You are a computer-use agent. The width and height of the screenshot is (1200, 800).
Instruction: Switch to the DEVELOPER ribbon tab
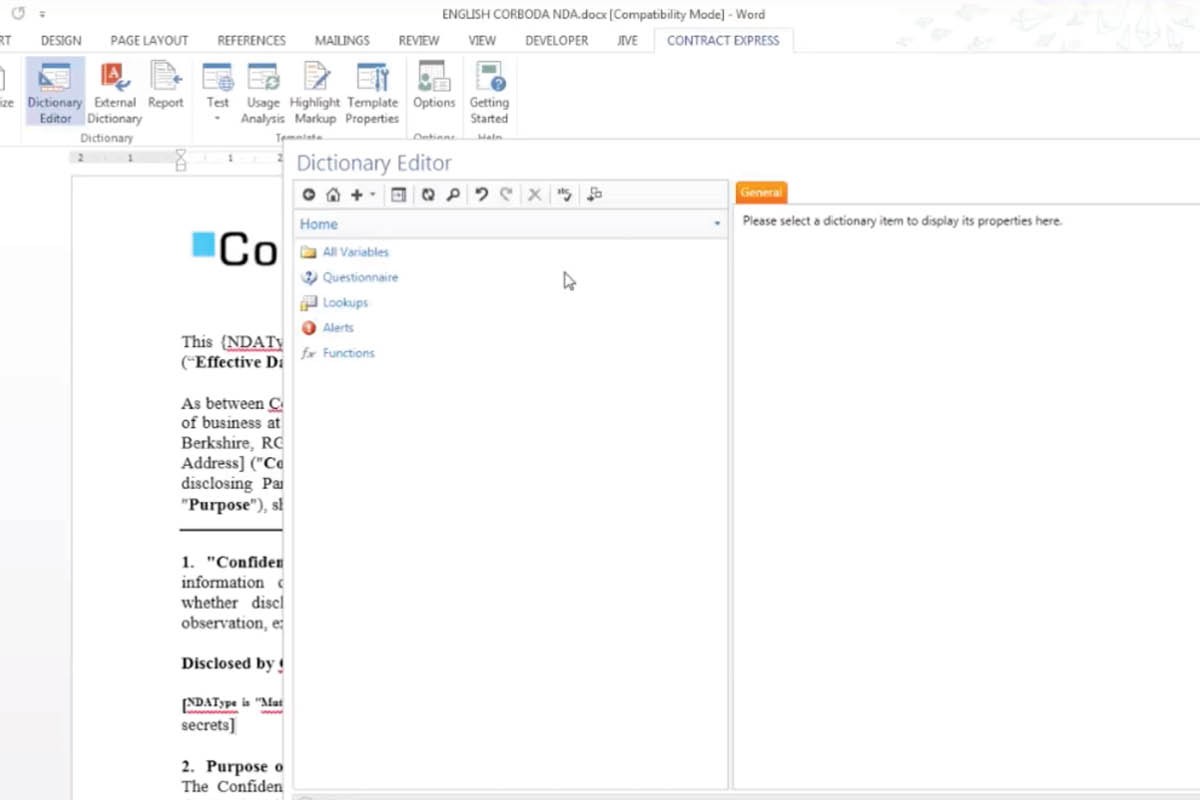pos(556,41)
